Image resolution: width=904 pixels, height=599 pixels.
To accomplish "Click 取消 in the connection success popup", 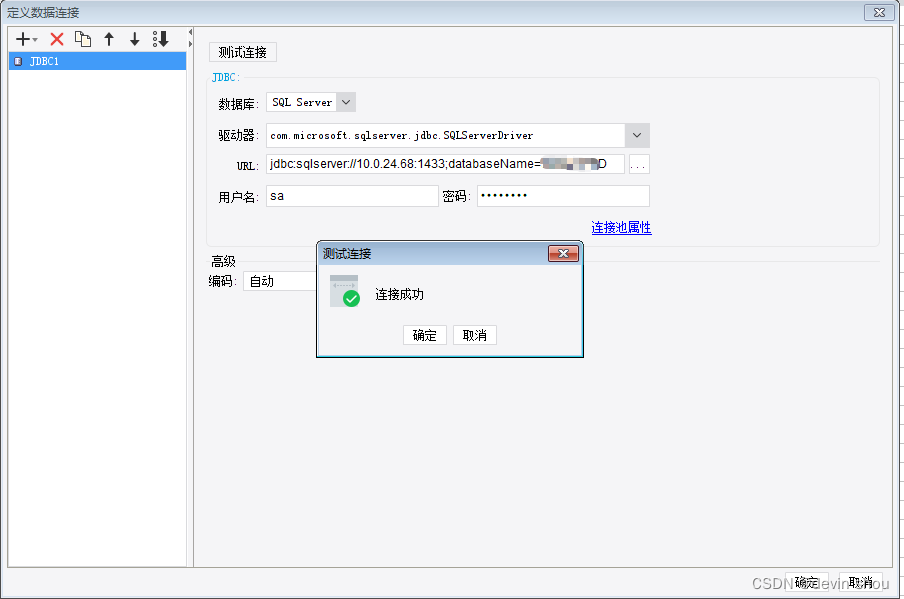I will coord(474,336).
